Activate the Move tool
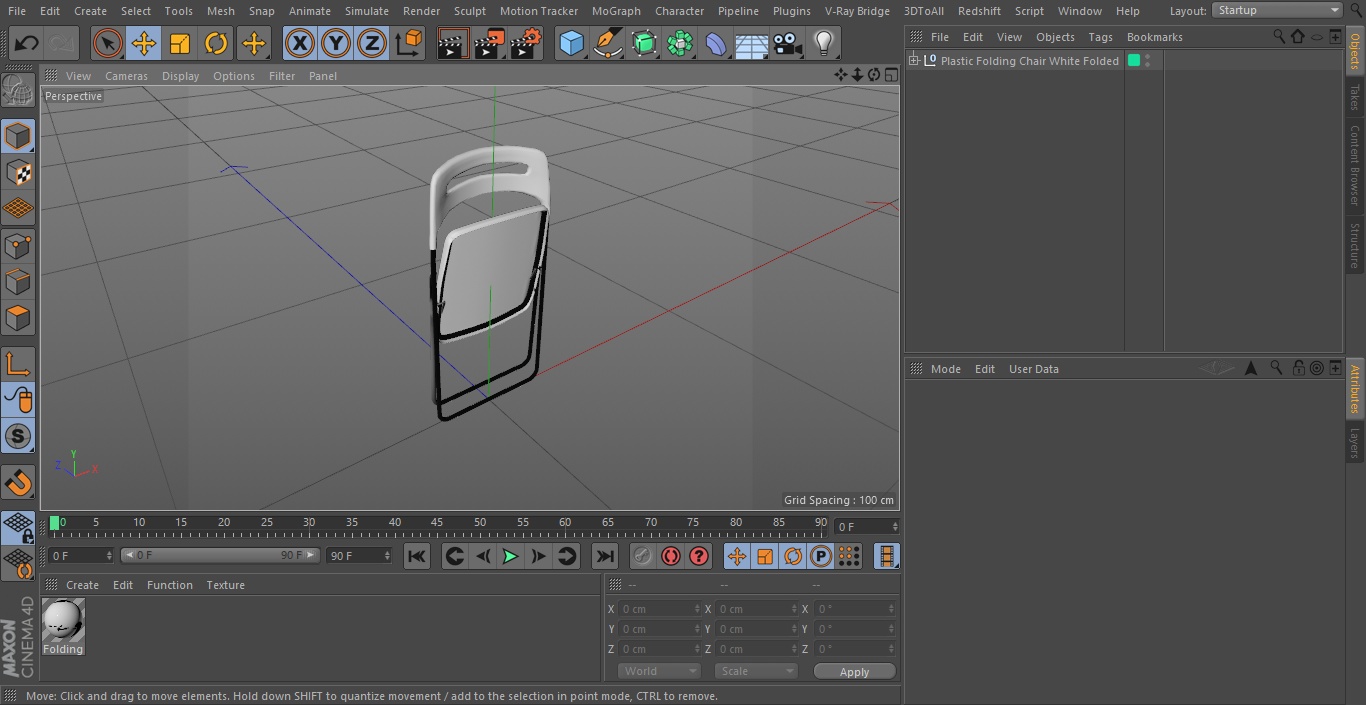 click(144, 43)
